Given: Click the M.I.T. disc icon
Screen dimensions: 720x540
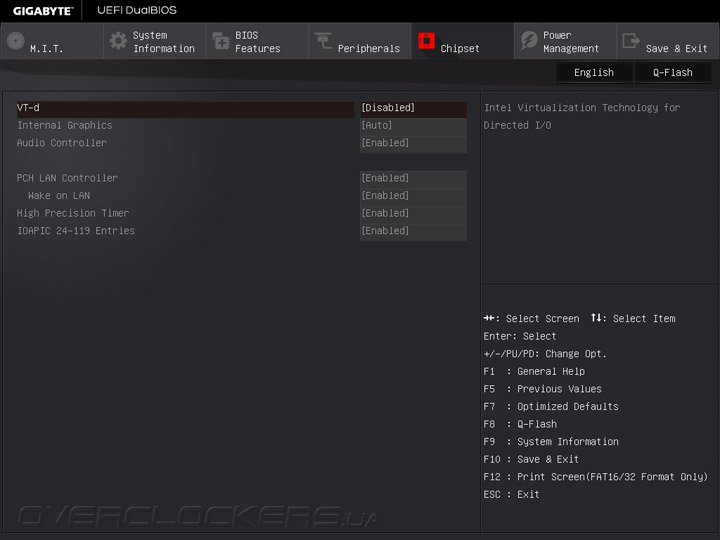Looking at the screenshot, I should [16, 41].
